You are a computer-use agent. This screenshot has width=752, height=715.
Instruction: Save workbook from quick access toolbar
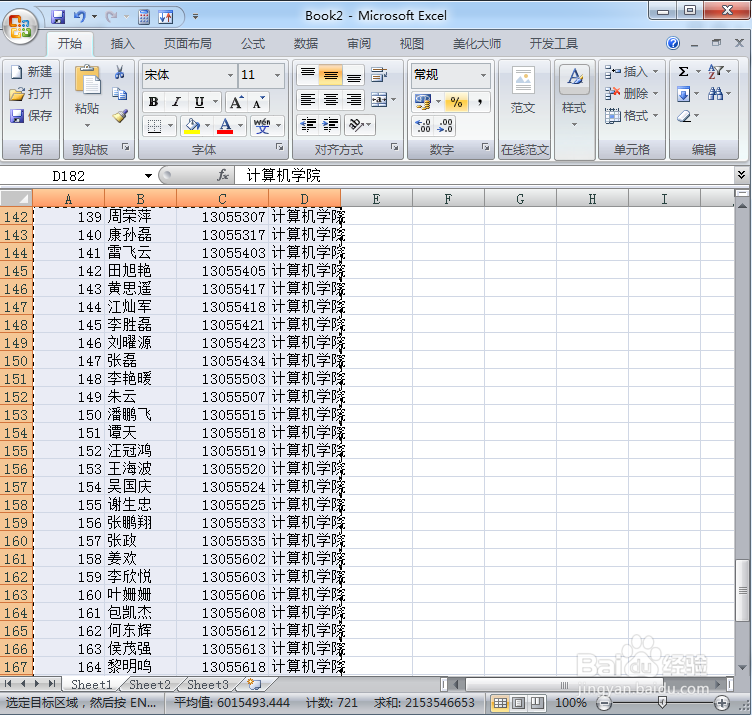tap(59, 17)
